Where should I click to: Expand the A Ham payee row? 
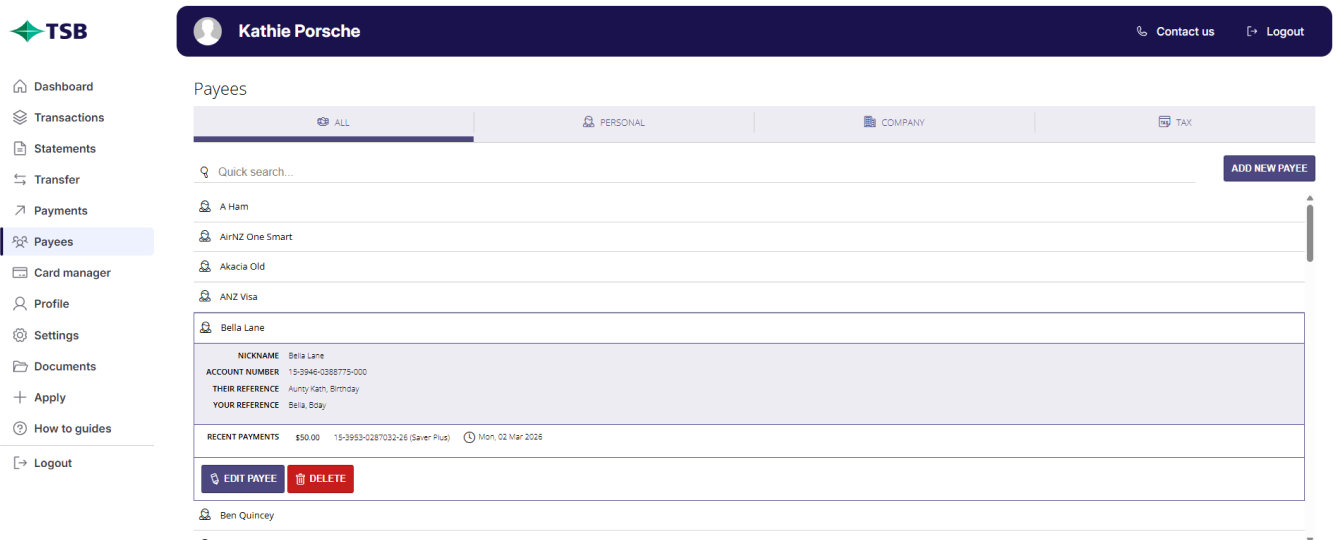[749, 207]
